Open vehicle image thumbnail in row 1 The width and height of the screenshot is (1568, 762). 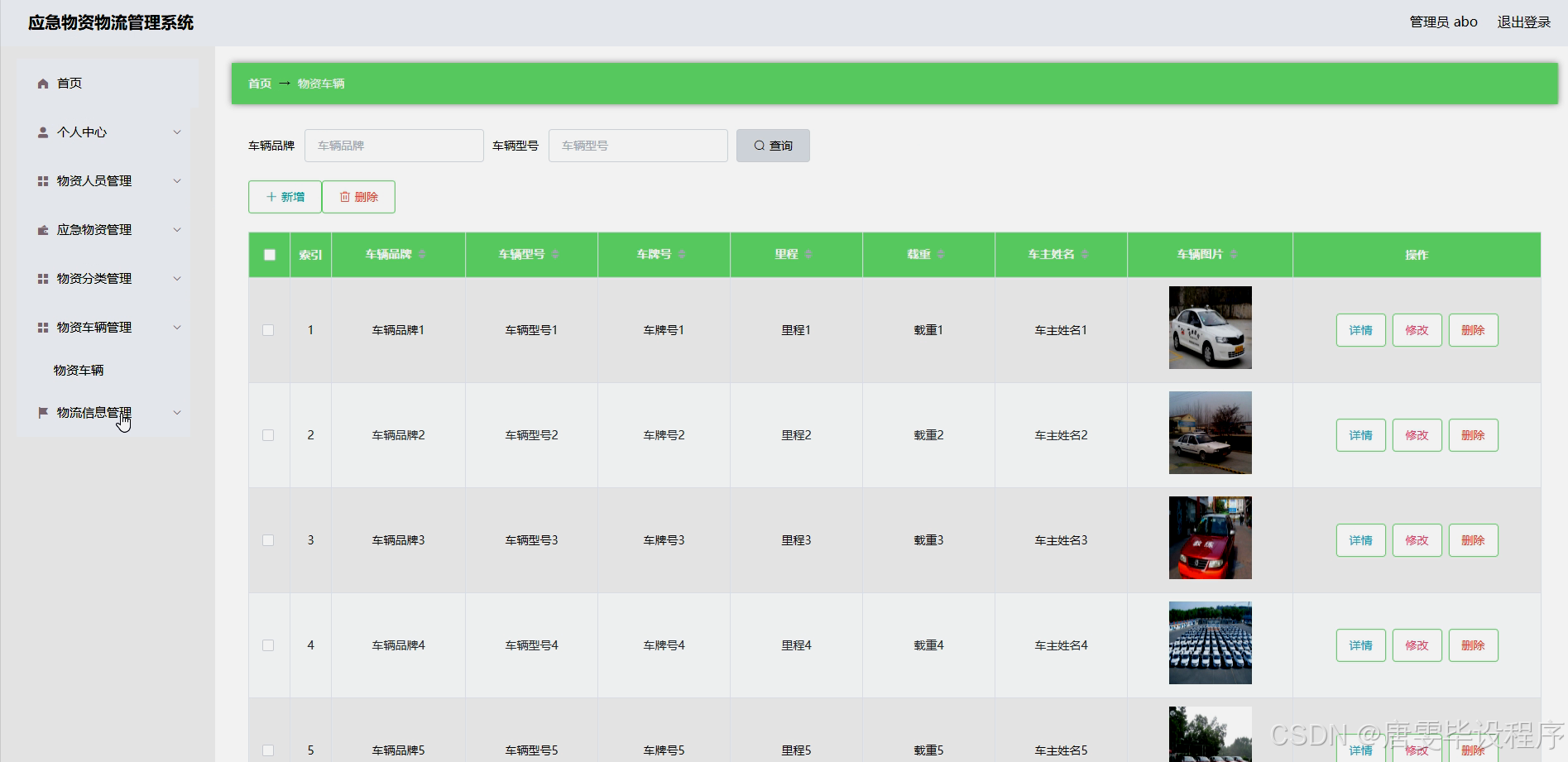tap(1210, 328)
